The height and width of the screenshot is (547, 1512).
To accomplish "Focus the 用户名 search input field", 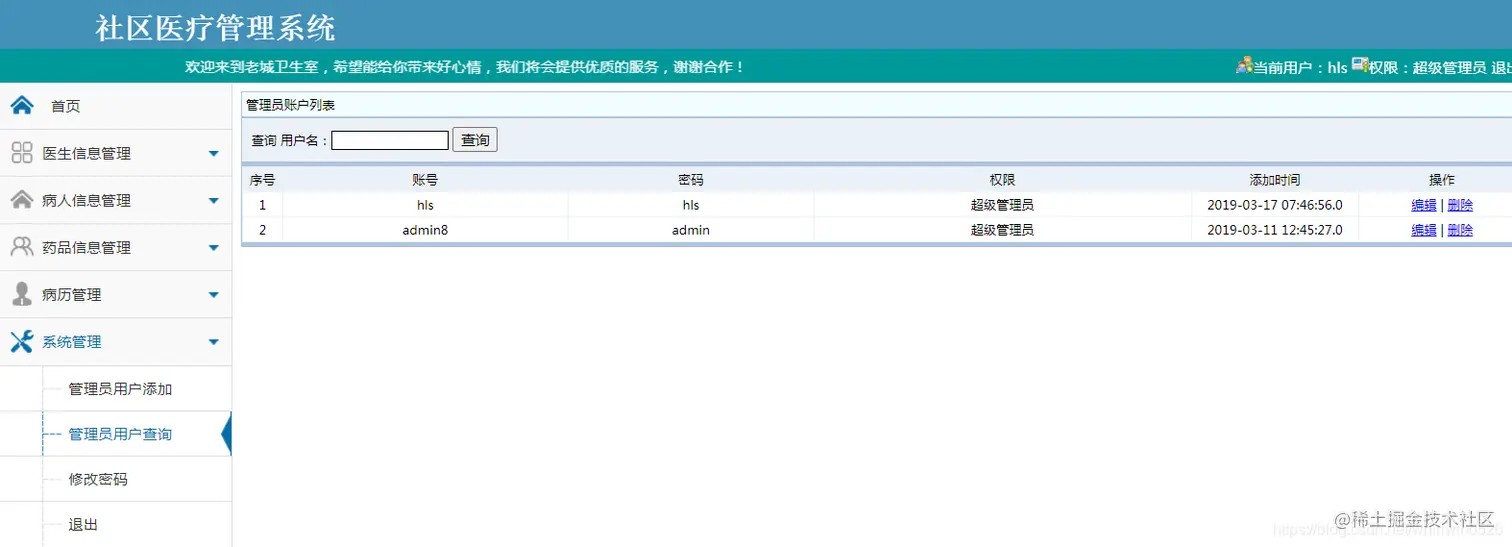I will [x=390, y=140].
